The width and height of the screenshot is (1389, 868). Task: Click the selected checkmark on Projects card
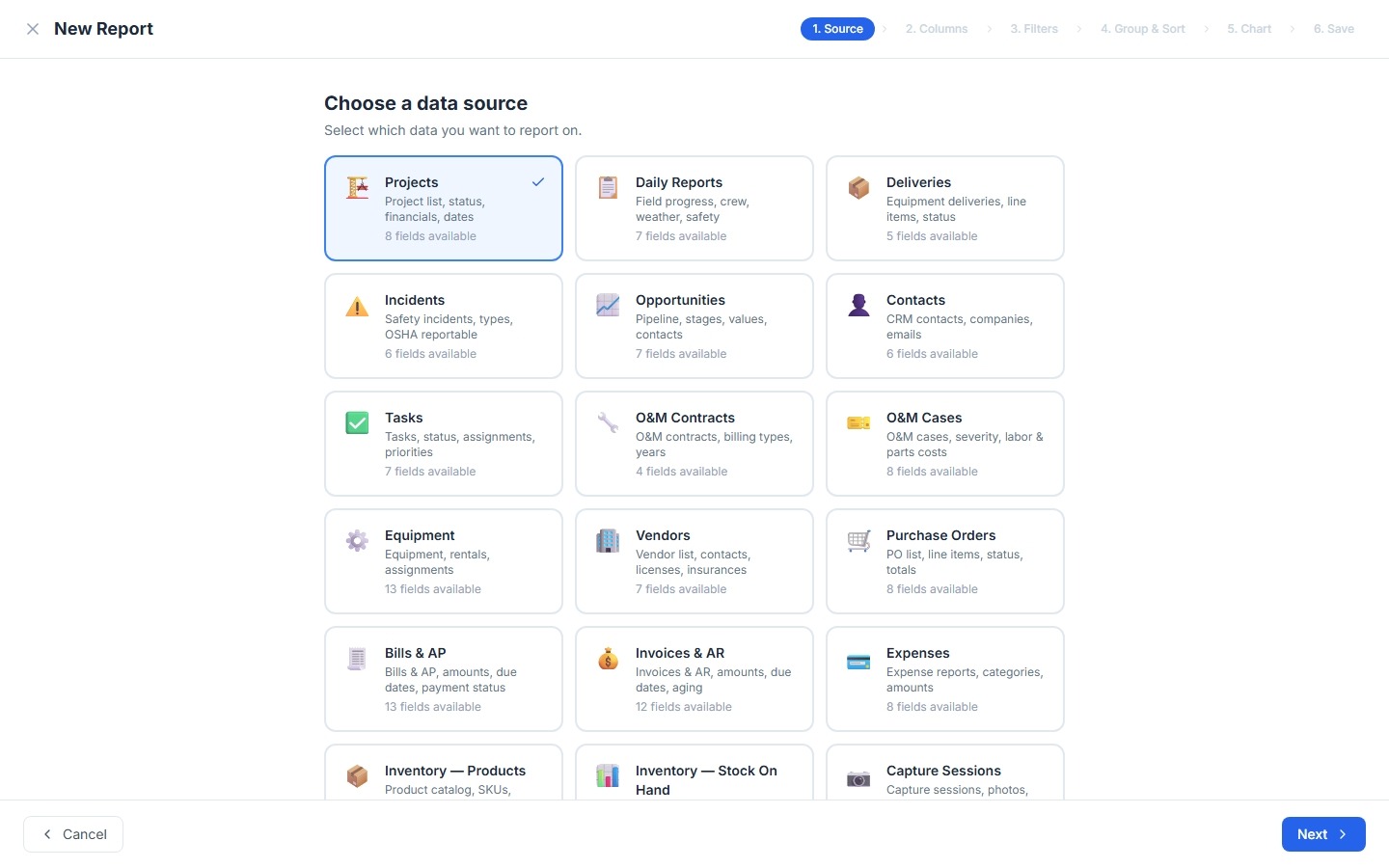[x=538, y=181]
